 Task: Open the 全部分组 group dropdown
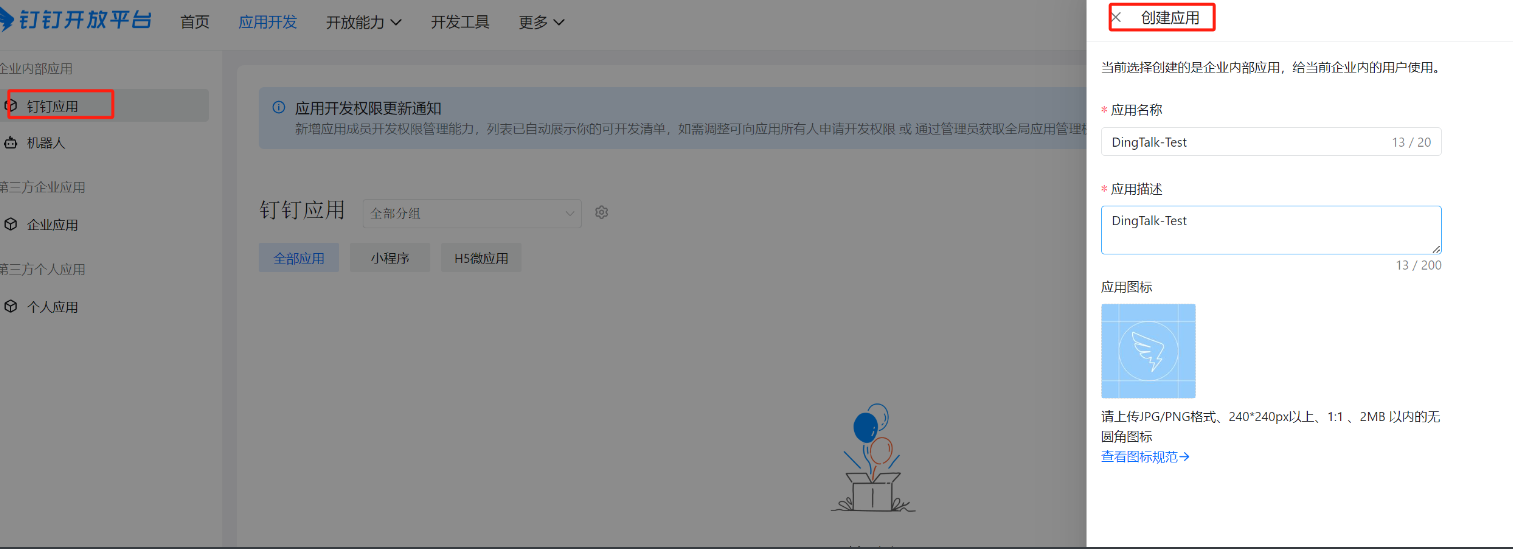472,213
